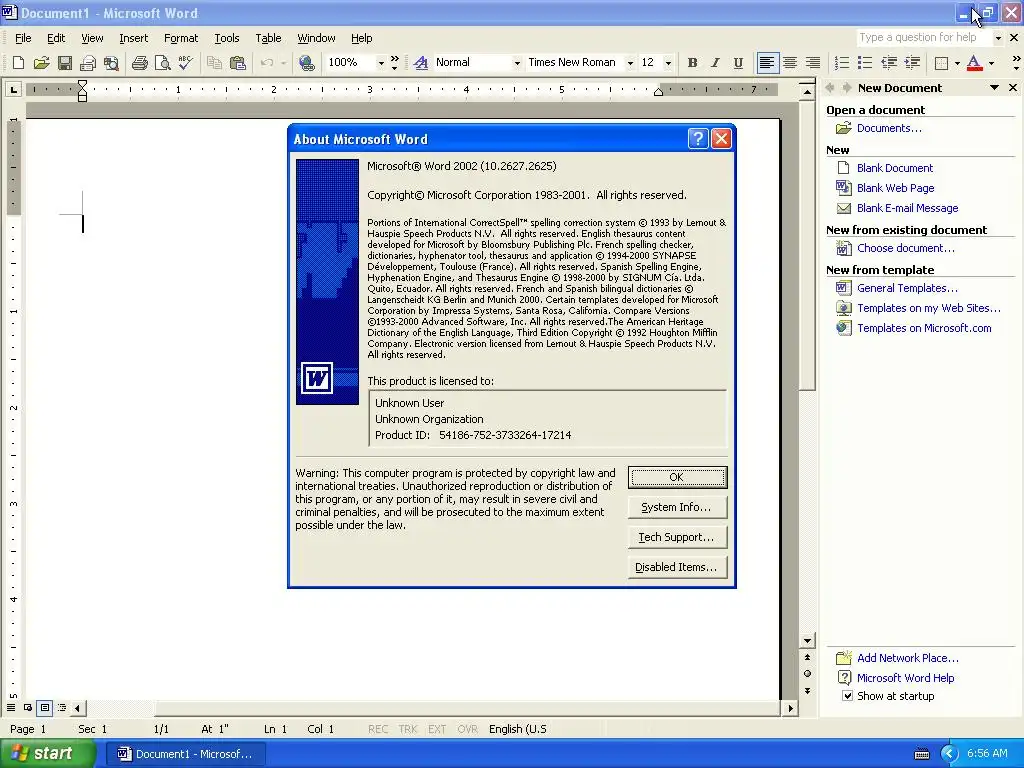The image size is (1024, 768).
Task: Open the Table menu
Action: point(268,38)
